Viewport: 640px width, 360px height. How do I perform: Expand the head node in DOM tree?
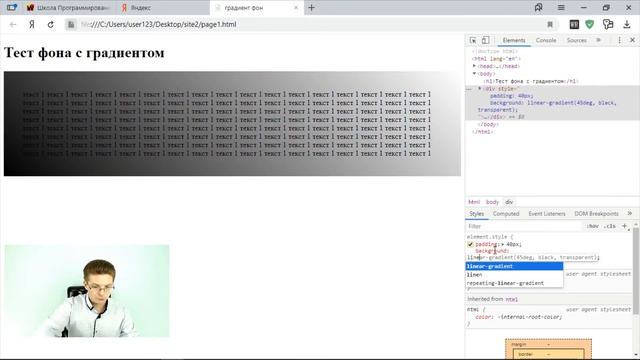pos(474,66)
